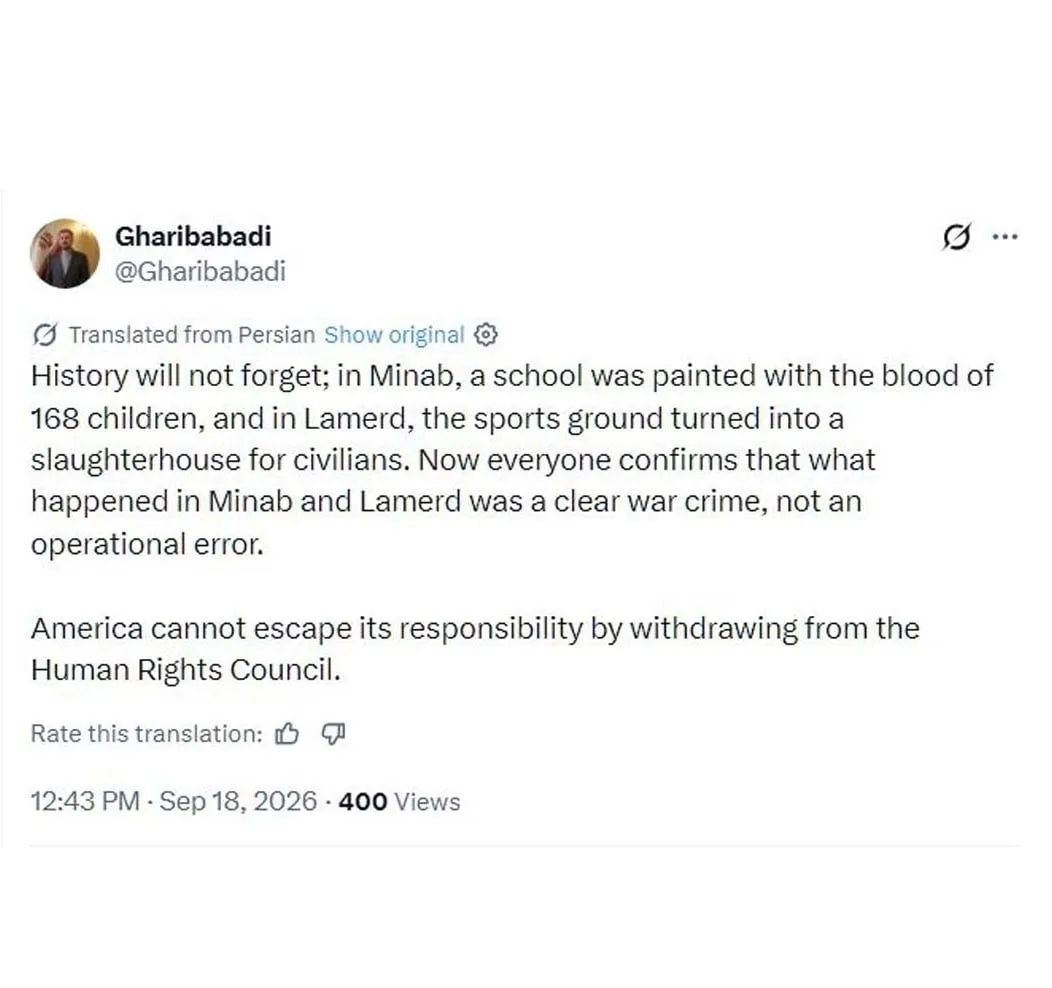This screenshot has width=1052, height=988.
Task: Click the tweet paragraph starting History will not forget
Action: pos(512,459)
